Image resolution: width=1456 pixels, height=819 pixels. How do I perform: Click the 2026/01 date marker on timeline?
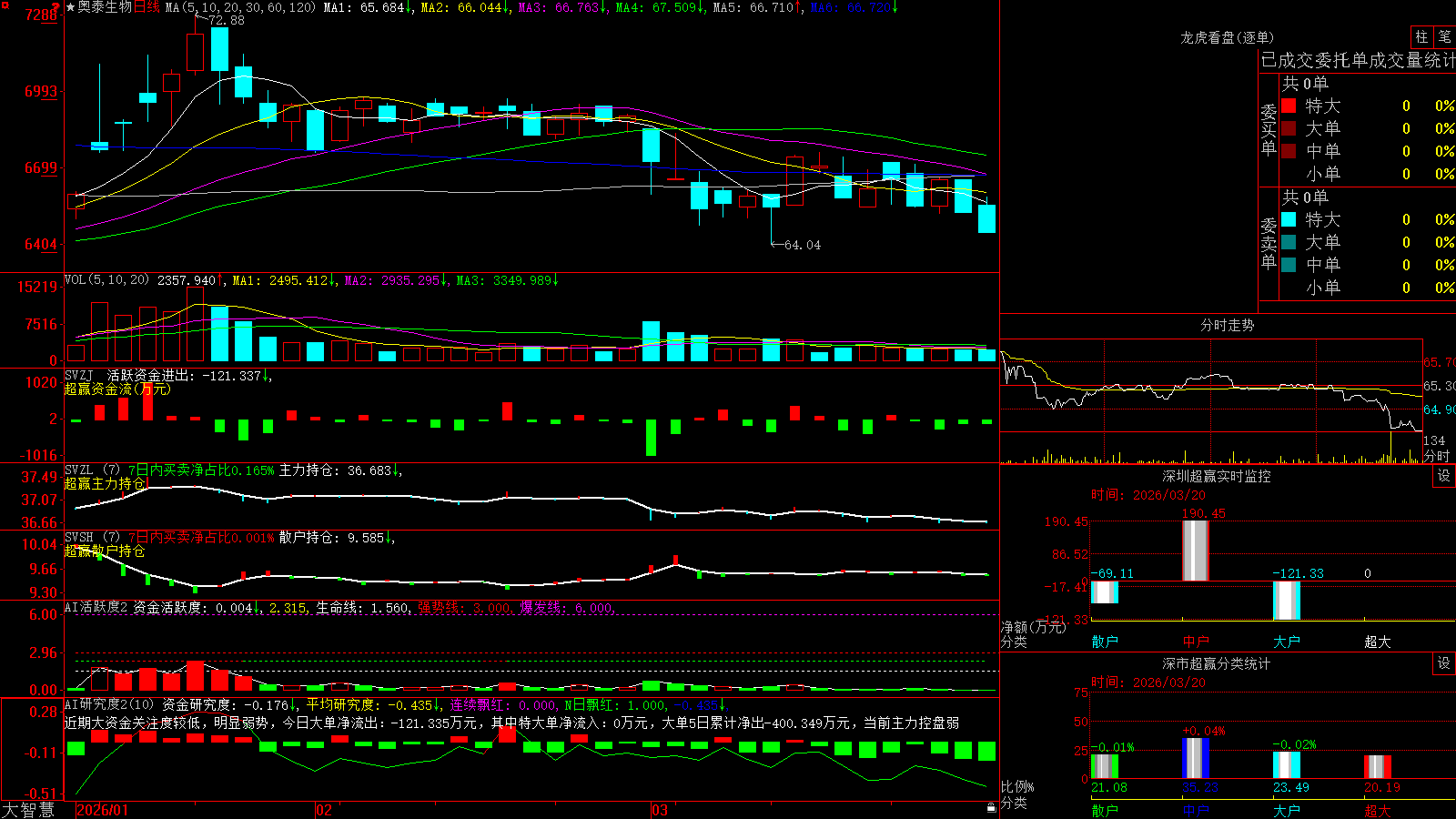(x=103, y=810)
